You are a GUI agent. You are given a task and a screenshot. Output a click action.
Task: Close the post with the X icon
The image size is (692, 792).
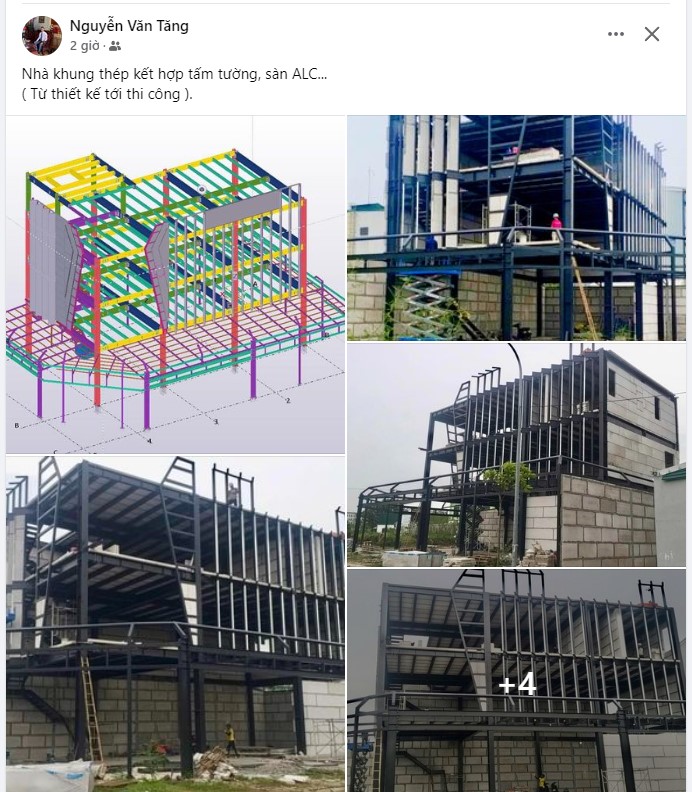click(652, 34)
